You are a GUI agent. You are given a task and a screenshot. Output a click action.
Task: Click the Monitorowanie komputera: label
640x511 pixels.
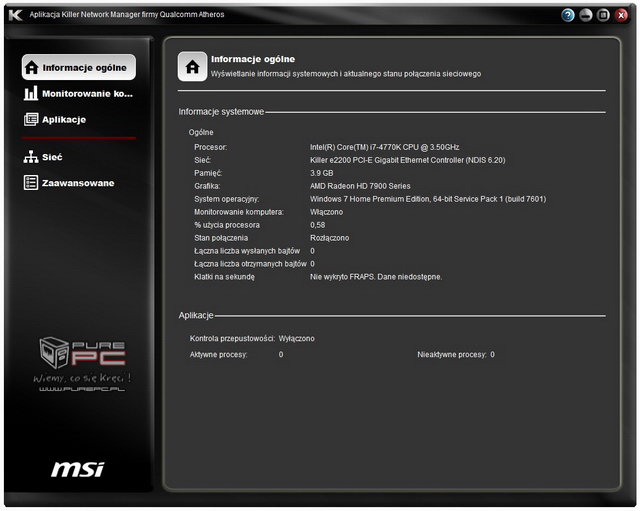click(x=239, y=212)
